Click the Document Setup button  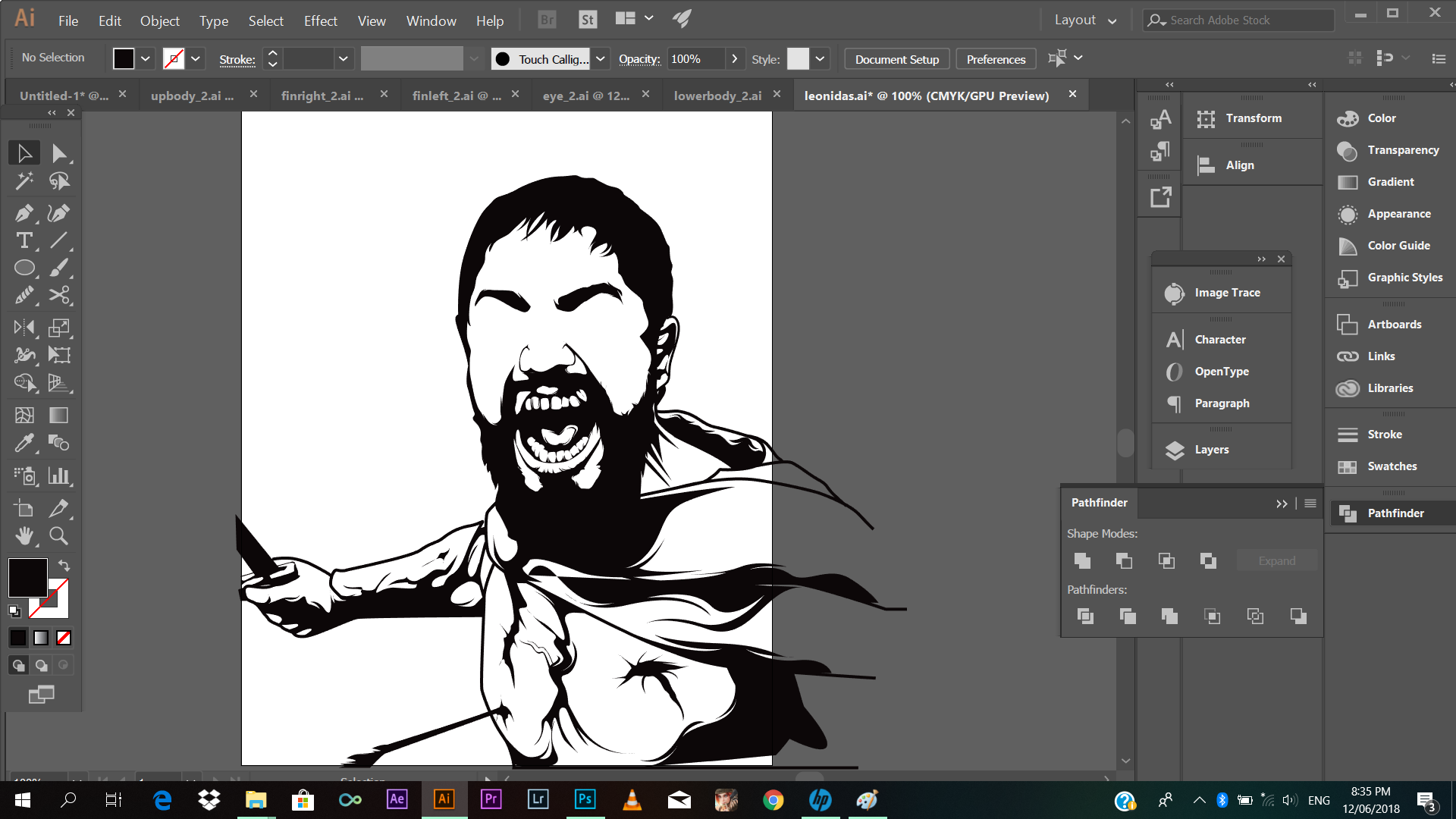point(896,59)
